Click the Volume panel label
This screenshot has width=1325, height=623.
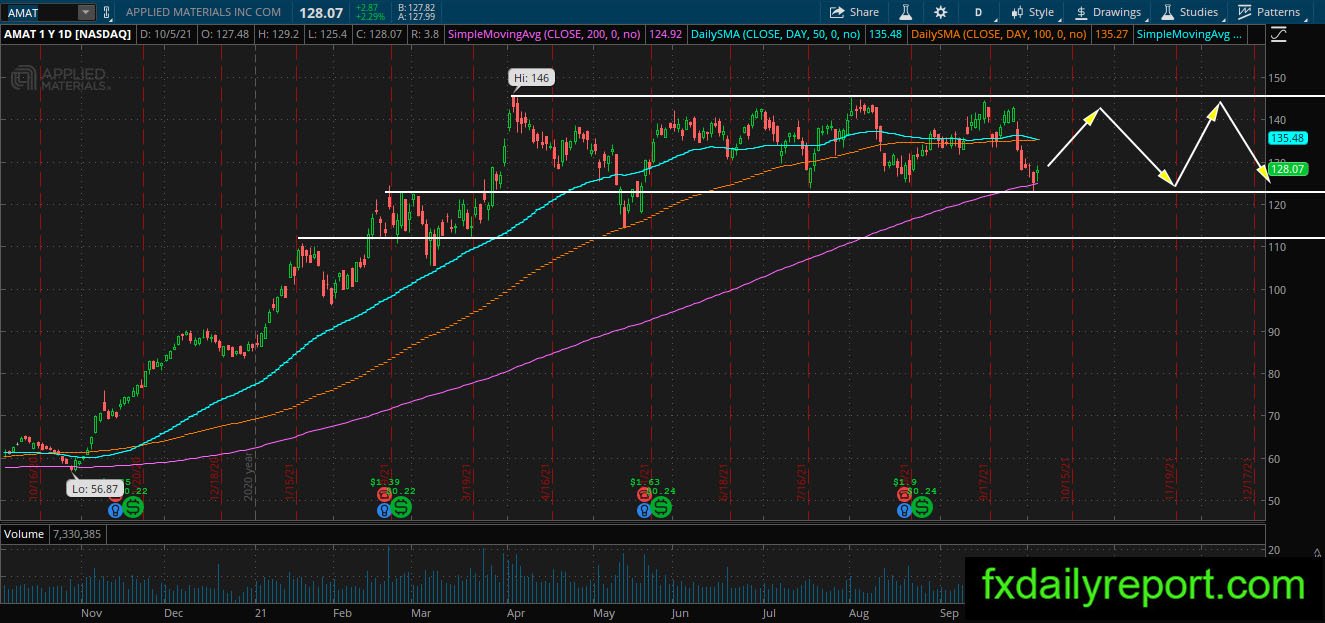coord(23,534)
